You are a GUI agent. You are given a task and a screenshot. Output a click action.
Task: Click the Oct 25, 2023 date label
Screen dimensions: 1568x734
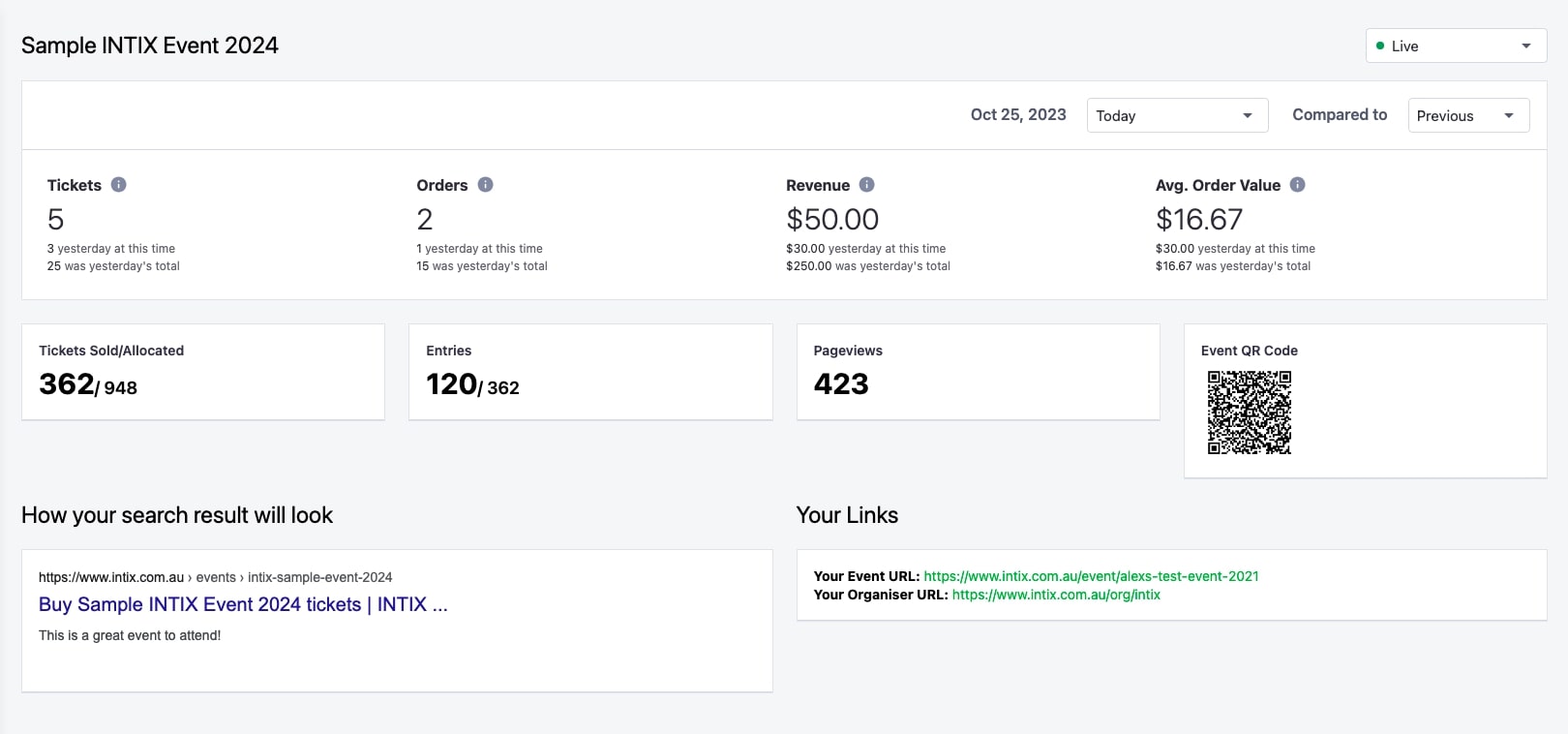pos(1018,114)
